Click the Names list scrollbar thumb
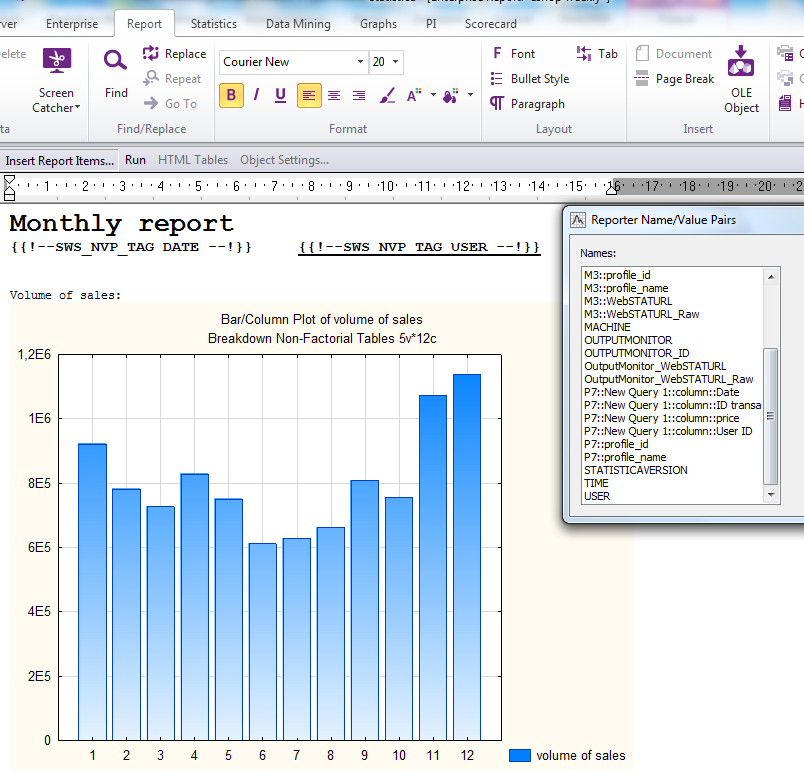Screen dimensions: 804x782 tap(770, 416)
